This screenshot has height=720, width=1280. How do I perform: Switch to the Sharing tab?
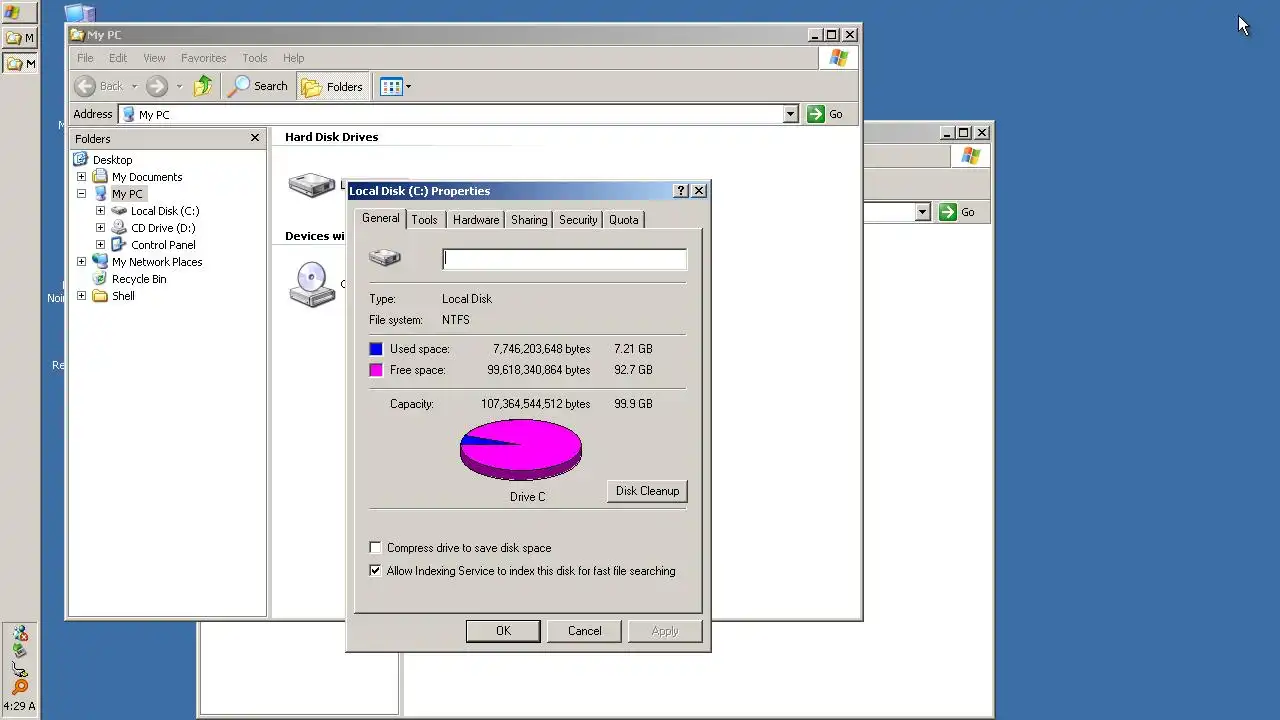point(529,220)
